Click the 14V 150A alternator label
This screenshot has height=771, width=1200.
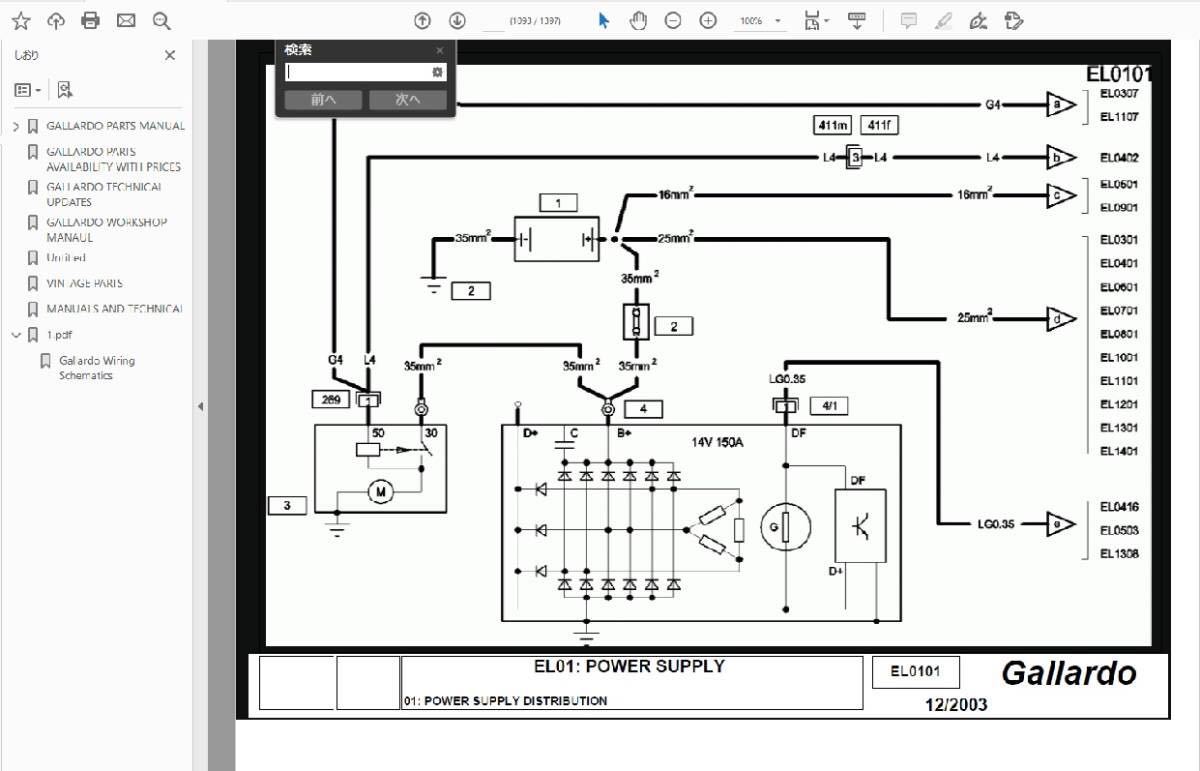(x=717, y=441)
